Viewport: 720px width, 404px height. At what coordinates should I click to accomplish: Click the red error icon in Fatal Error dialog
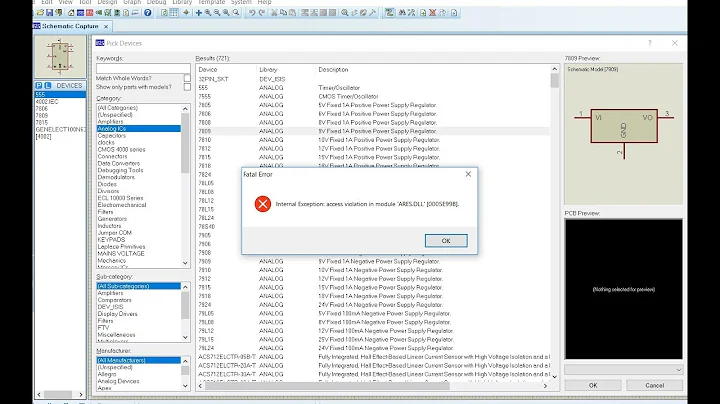pos(263,204)
